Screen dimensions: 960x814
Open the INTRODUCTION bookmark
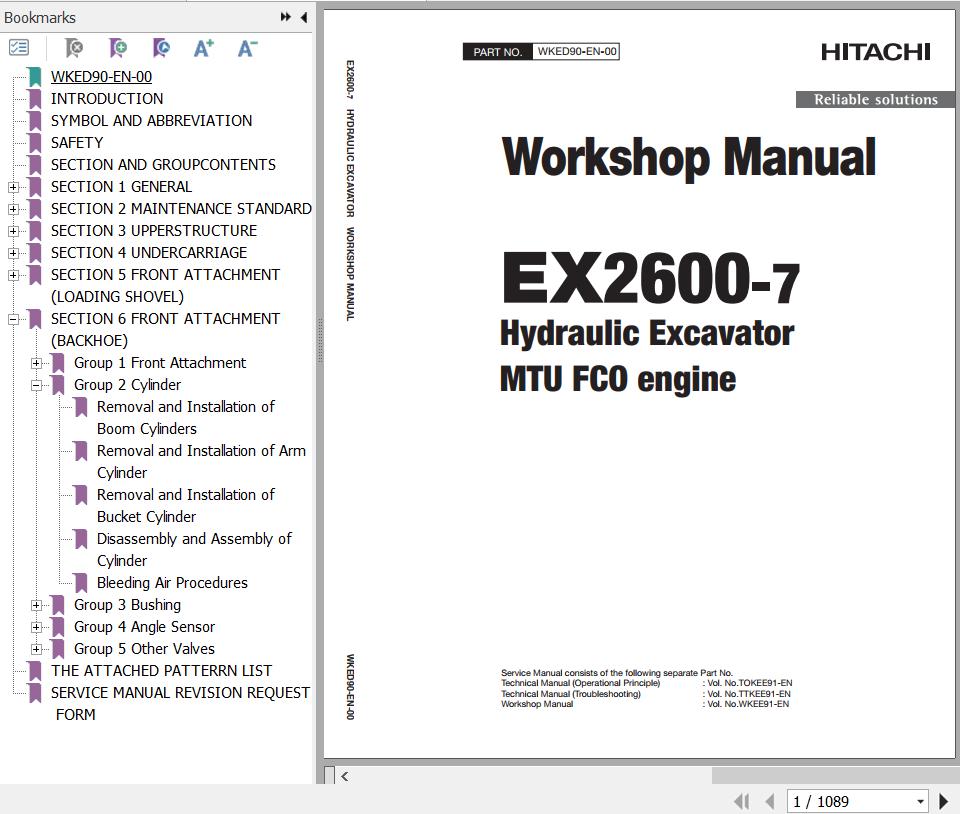(107, 99)
